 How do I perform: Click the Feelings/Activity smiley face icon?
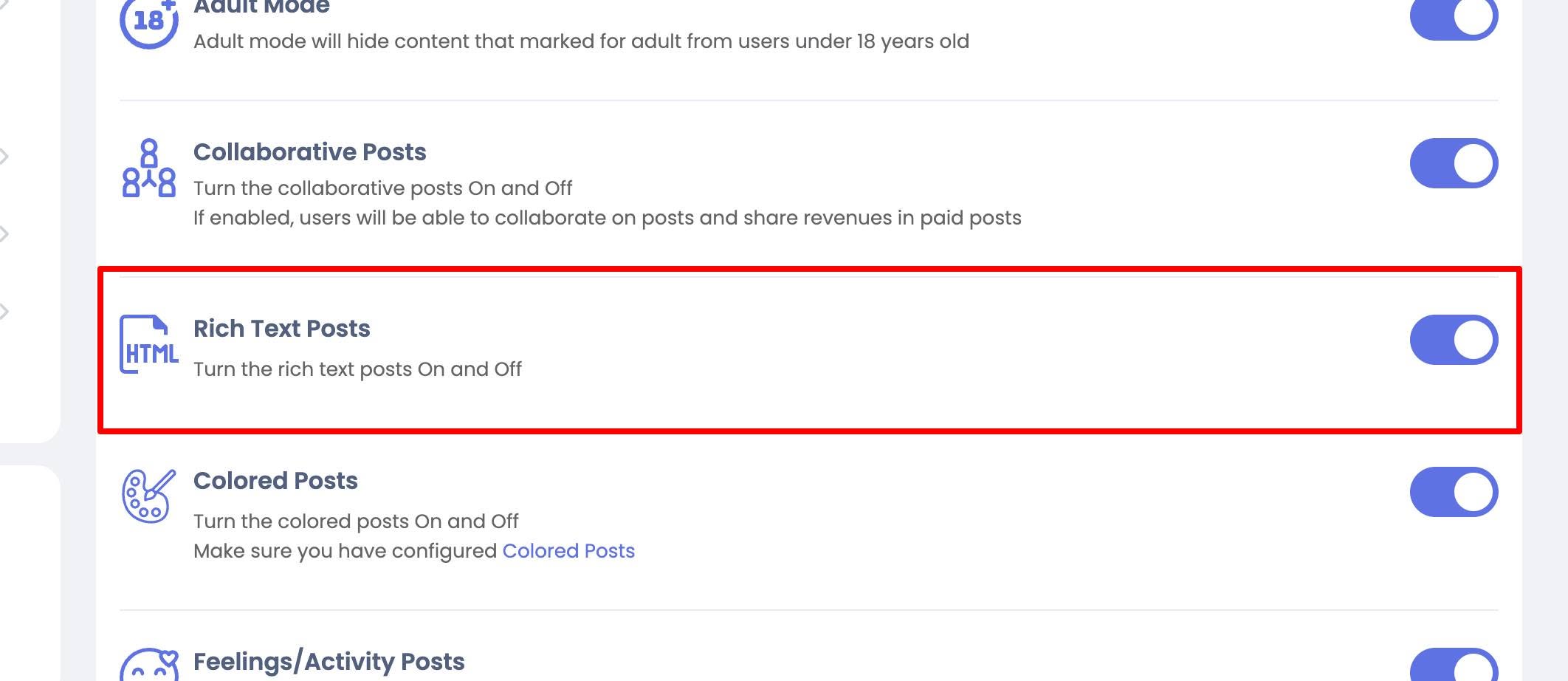pos(149,665)
